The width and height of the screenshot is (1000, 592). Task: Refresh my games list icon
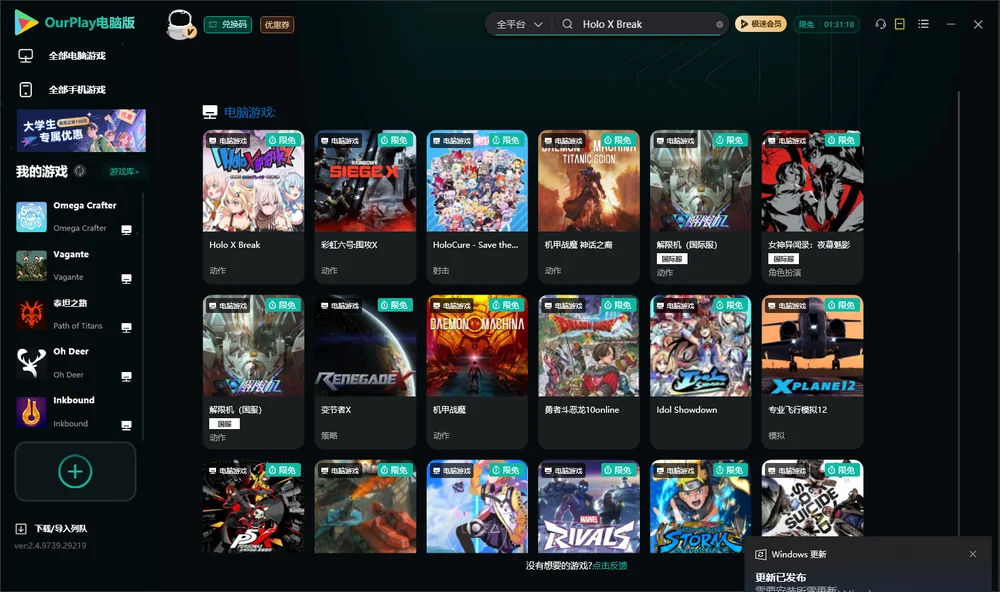[x=80, y=171]
